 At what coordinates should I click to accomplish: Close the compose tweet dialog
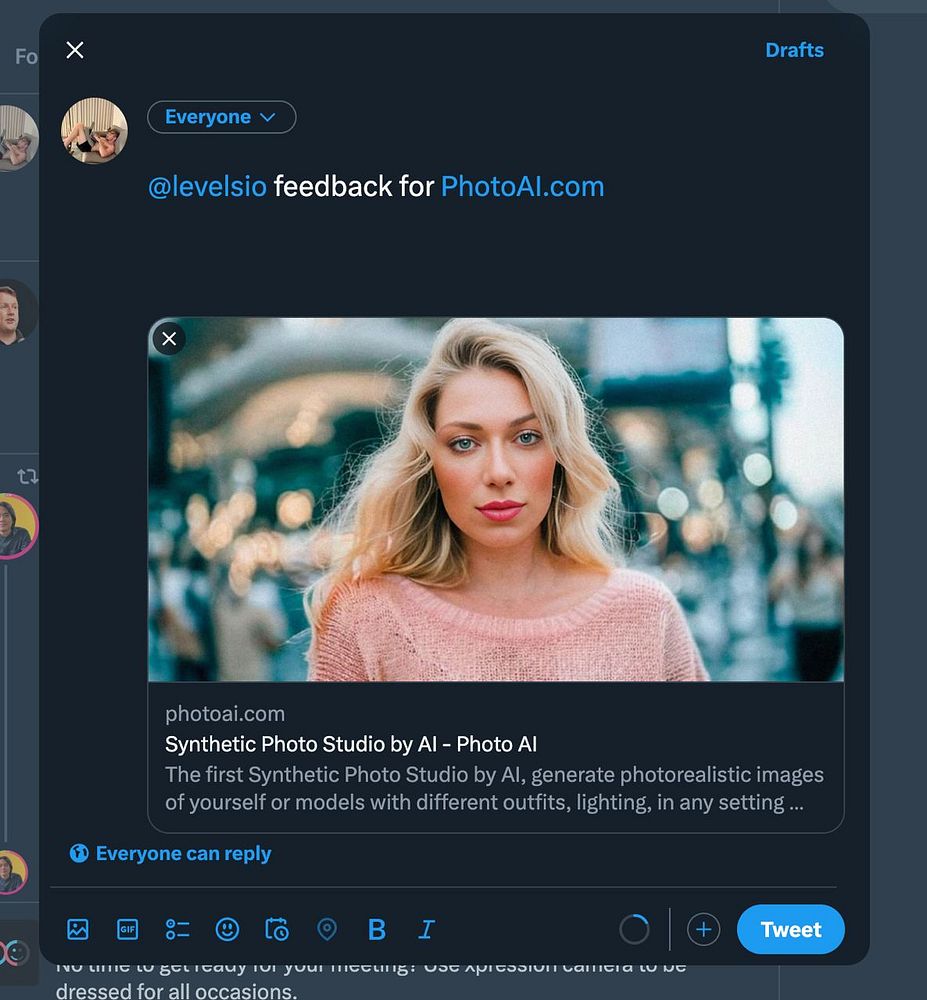click(75, 50)
